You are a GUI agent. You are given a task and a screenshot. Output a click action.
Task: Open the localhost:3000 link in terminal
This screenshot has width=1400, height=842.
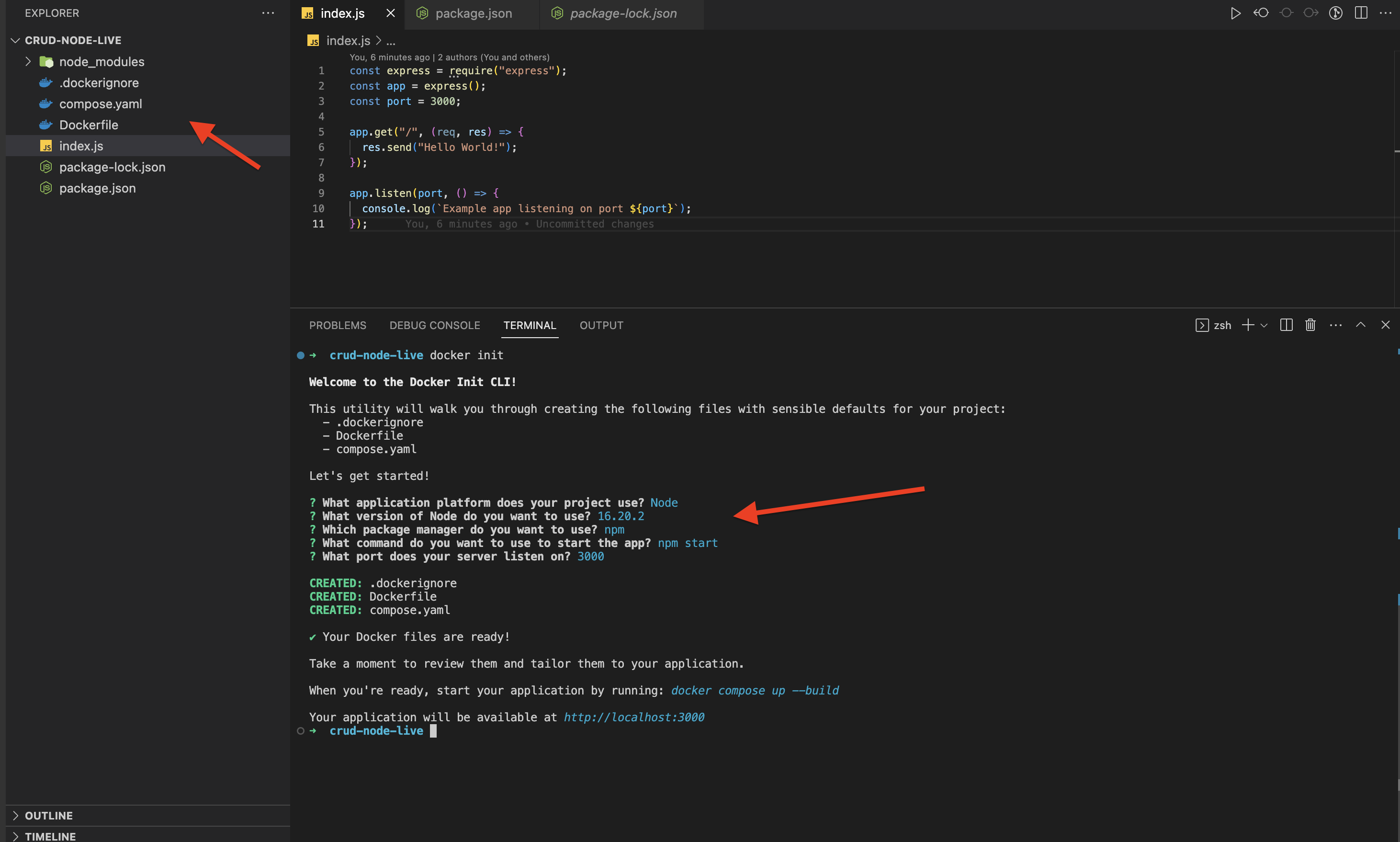[633, 717]
